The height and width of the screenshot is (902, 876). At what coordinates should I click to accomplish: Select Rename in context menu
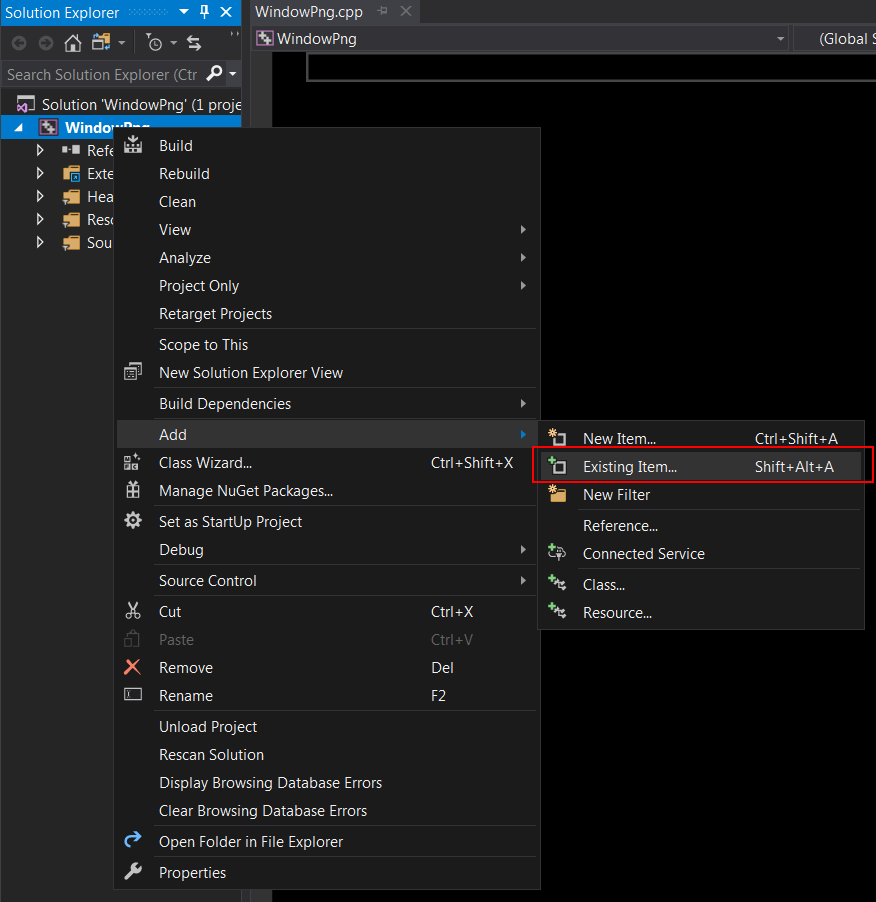[327, 696]
